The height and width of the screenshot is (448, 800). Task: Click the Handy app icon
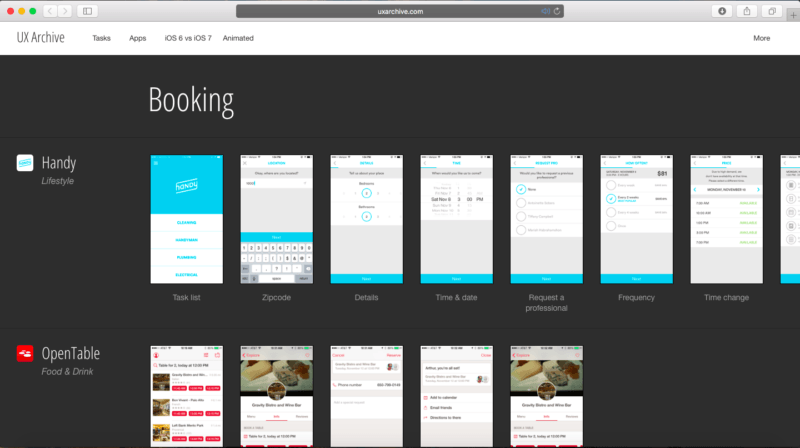26,162
